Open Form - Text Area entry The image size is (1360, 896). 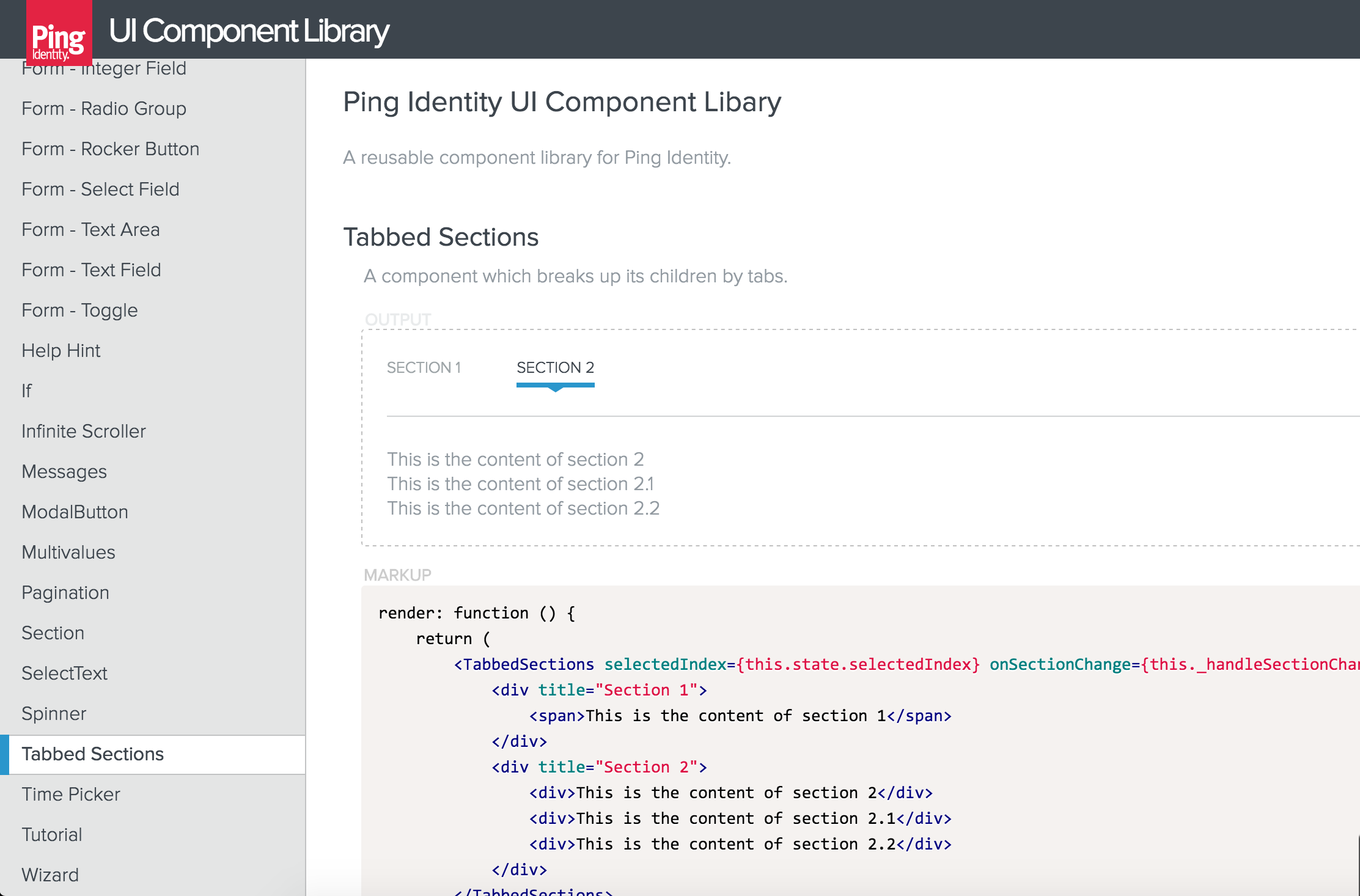(x=90, y=230)
